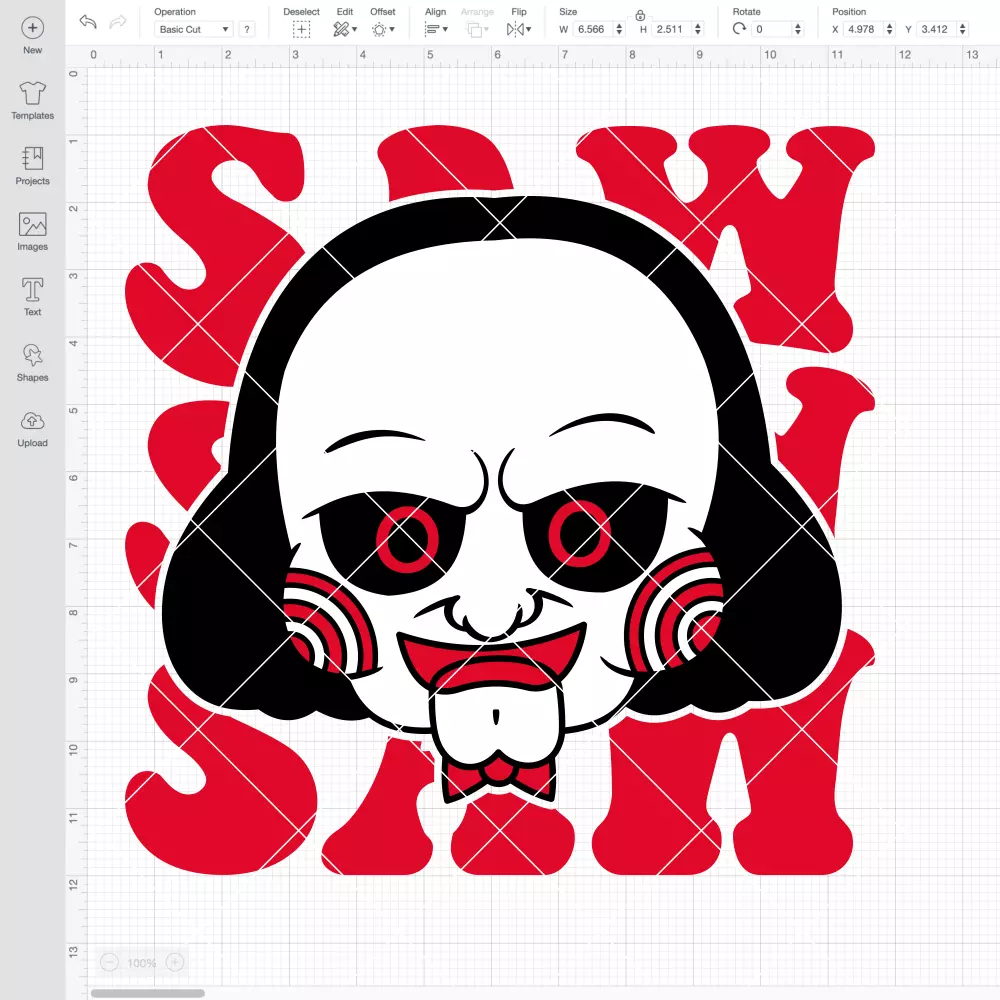Click the X position field

coord(864,29)
